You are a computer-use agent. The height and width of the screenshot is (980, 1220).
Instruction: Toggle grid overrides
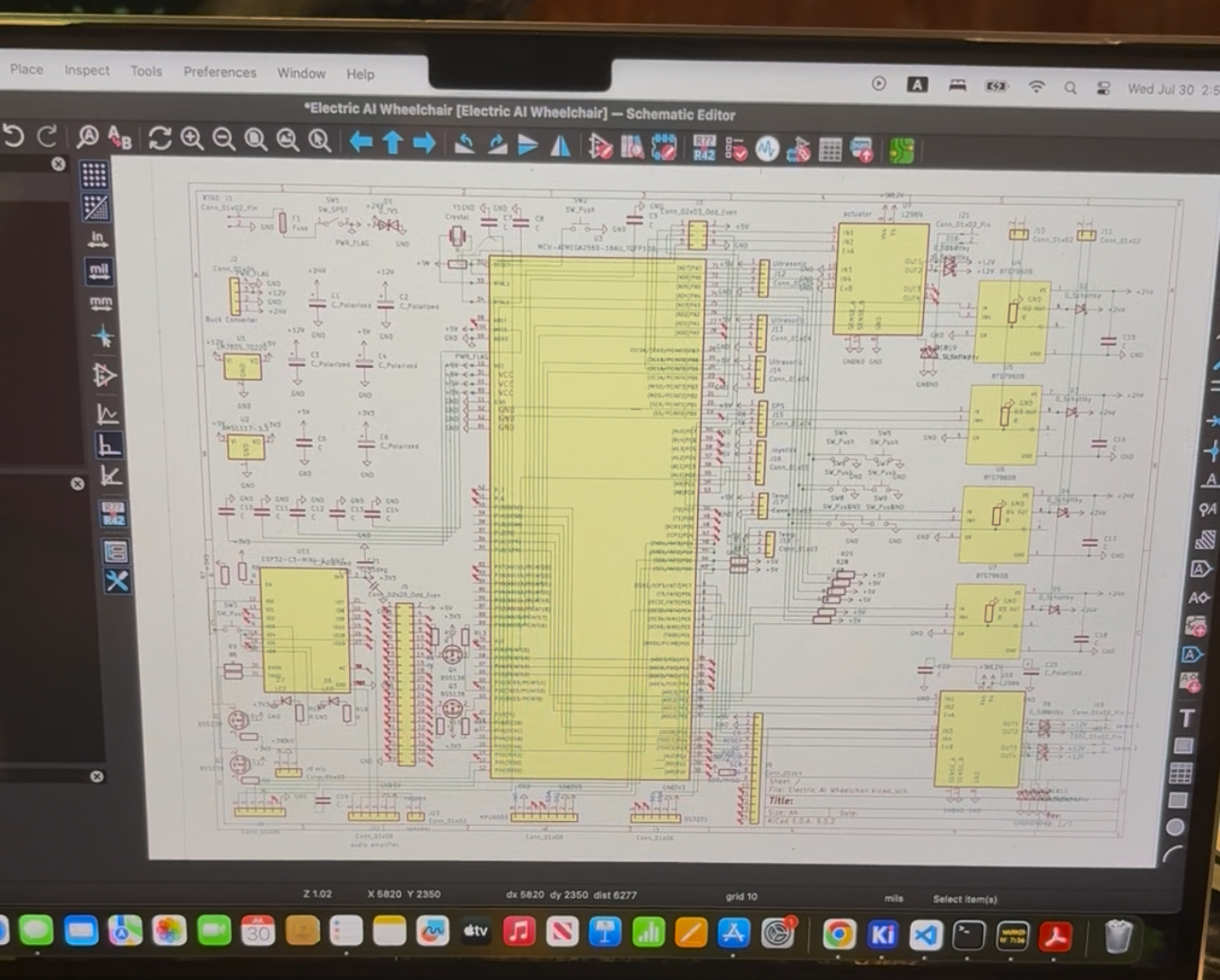point(95,206)
